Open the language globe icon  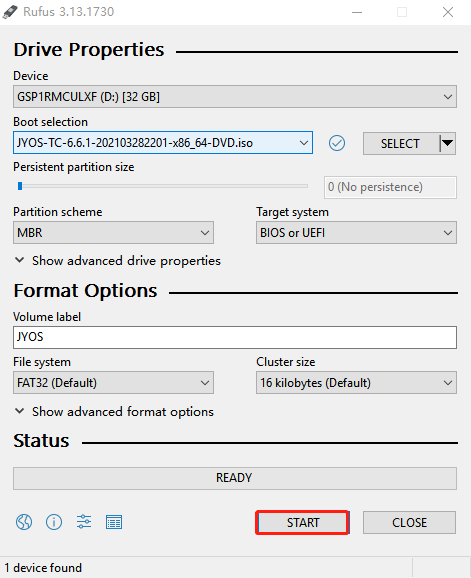pos(24,522)
